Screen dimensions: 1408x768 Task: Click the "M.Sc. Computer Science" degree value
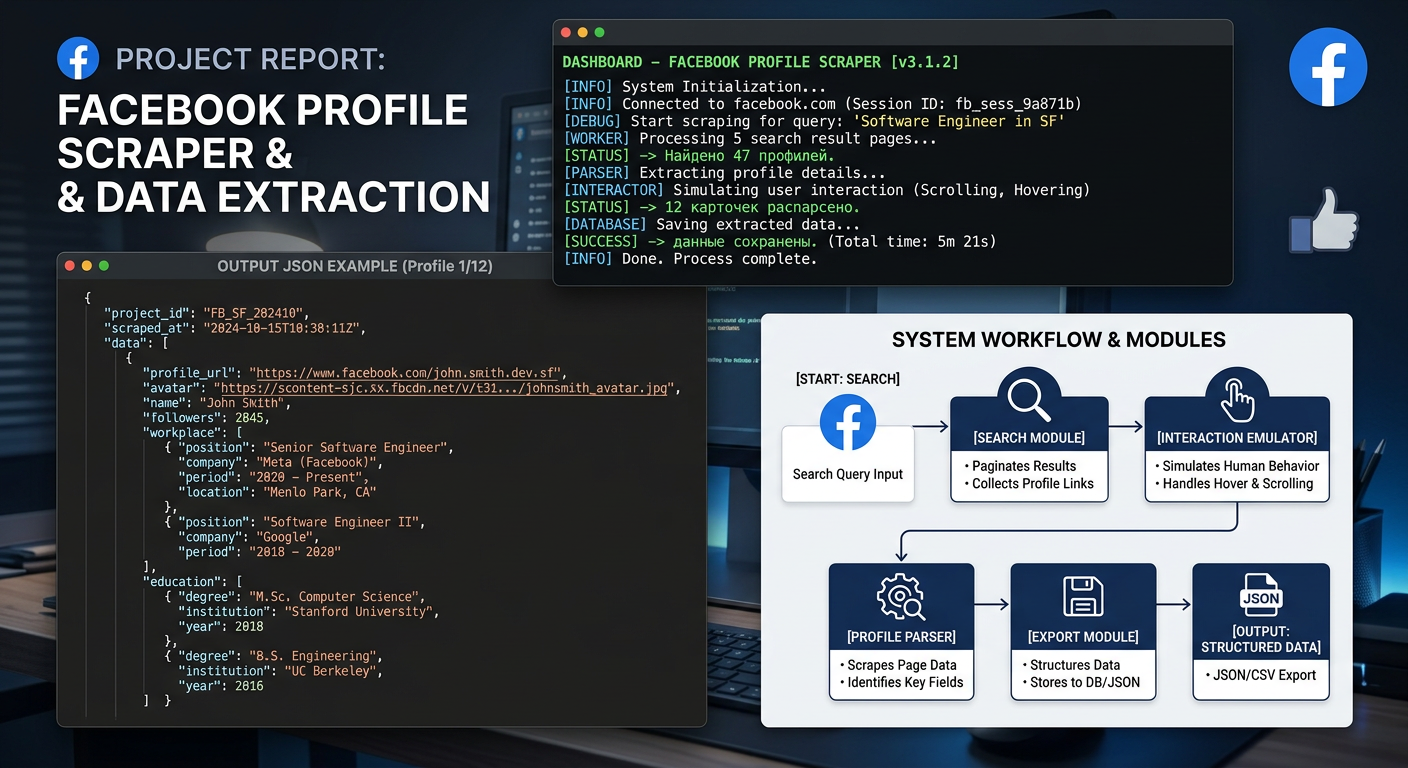(x=336, y=597)
